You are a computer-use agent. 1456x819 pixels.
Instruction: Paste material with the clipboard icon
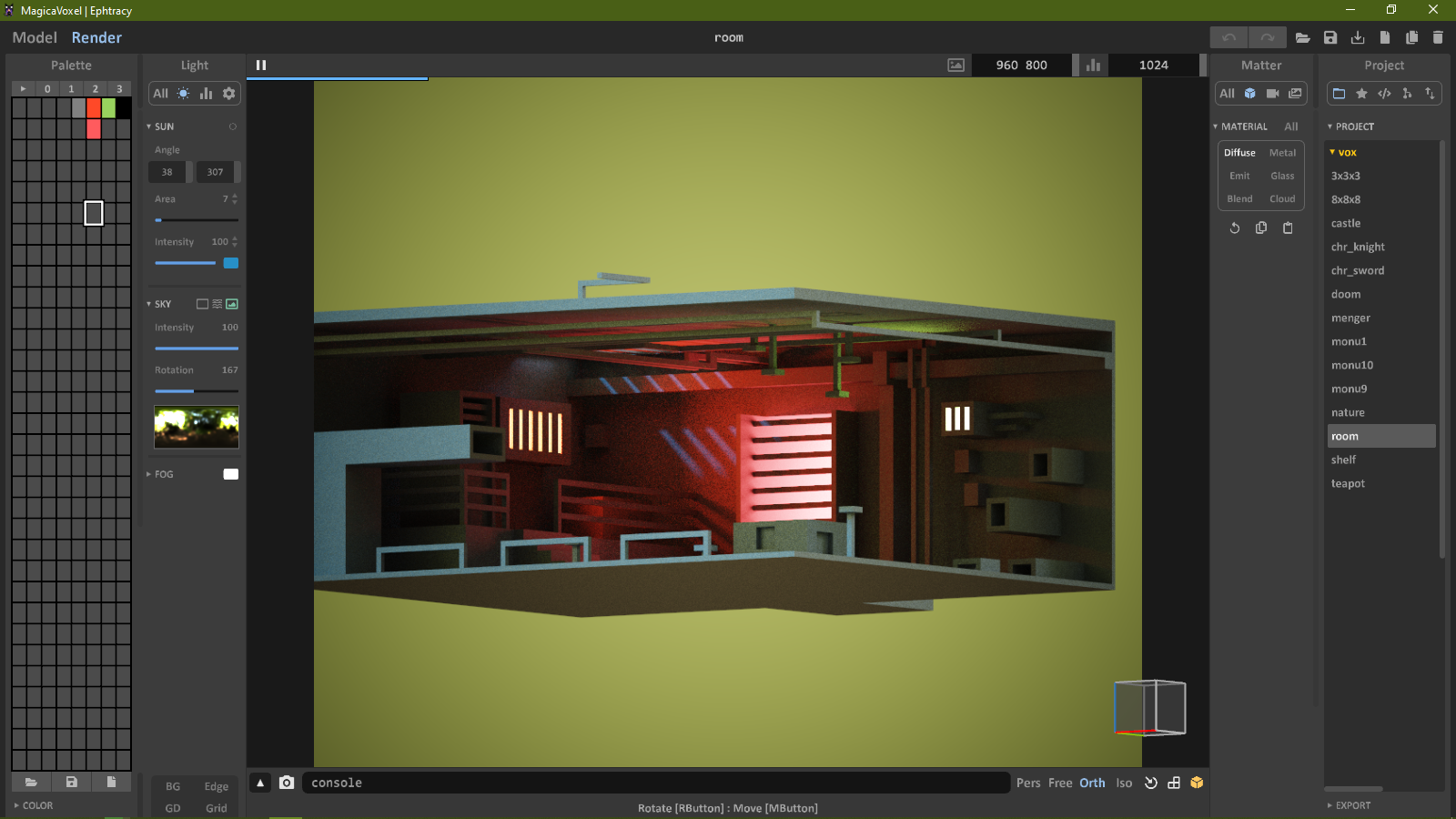1288,227
